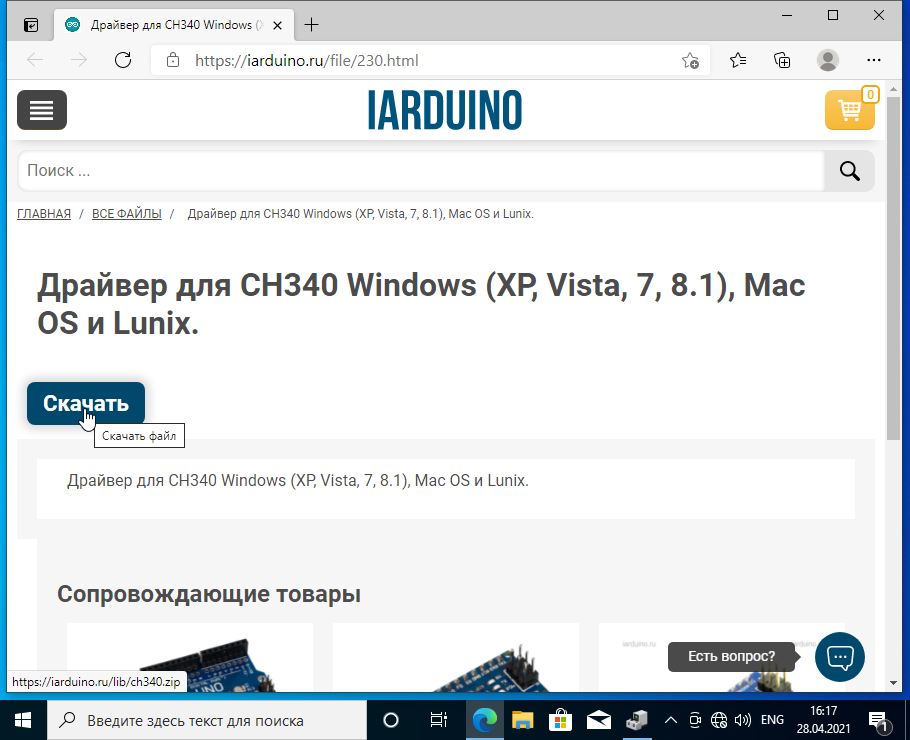Open volume control in tray

click(x=742, y=720)
